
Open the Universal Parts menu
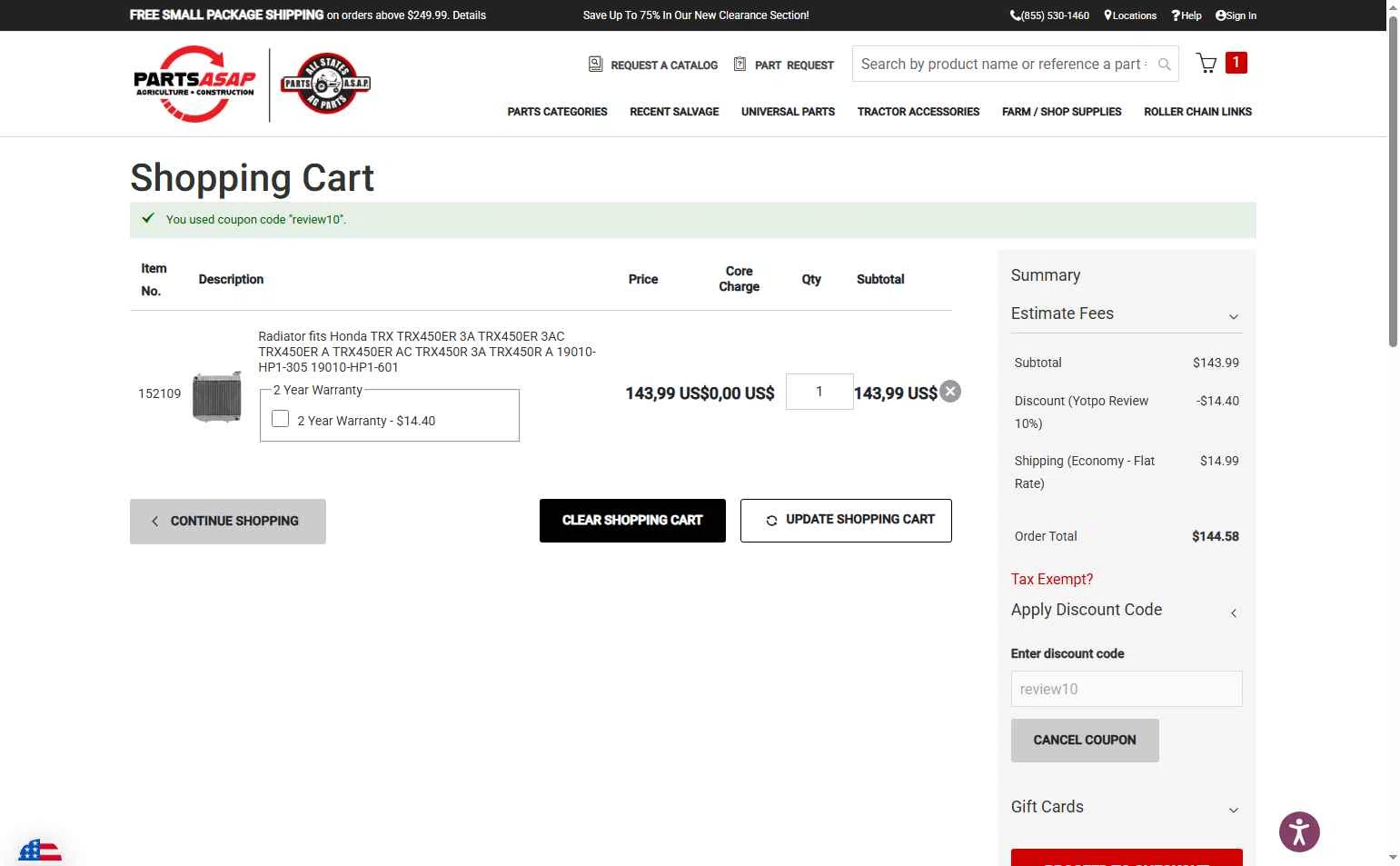[788, 112]
